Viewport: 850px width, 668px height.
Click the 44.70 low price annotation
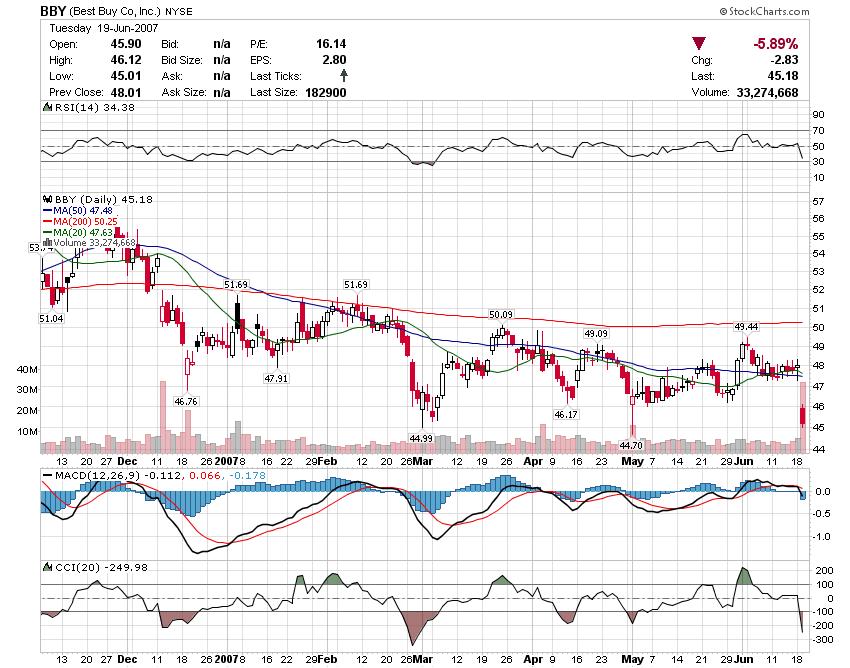(631, 445)
